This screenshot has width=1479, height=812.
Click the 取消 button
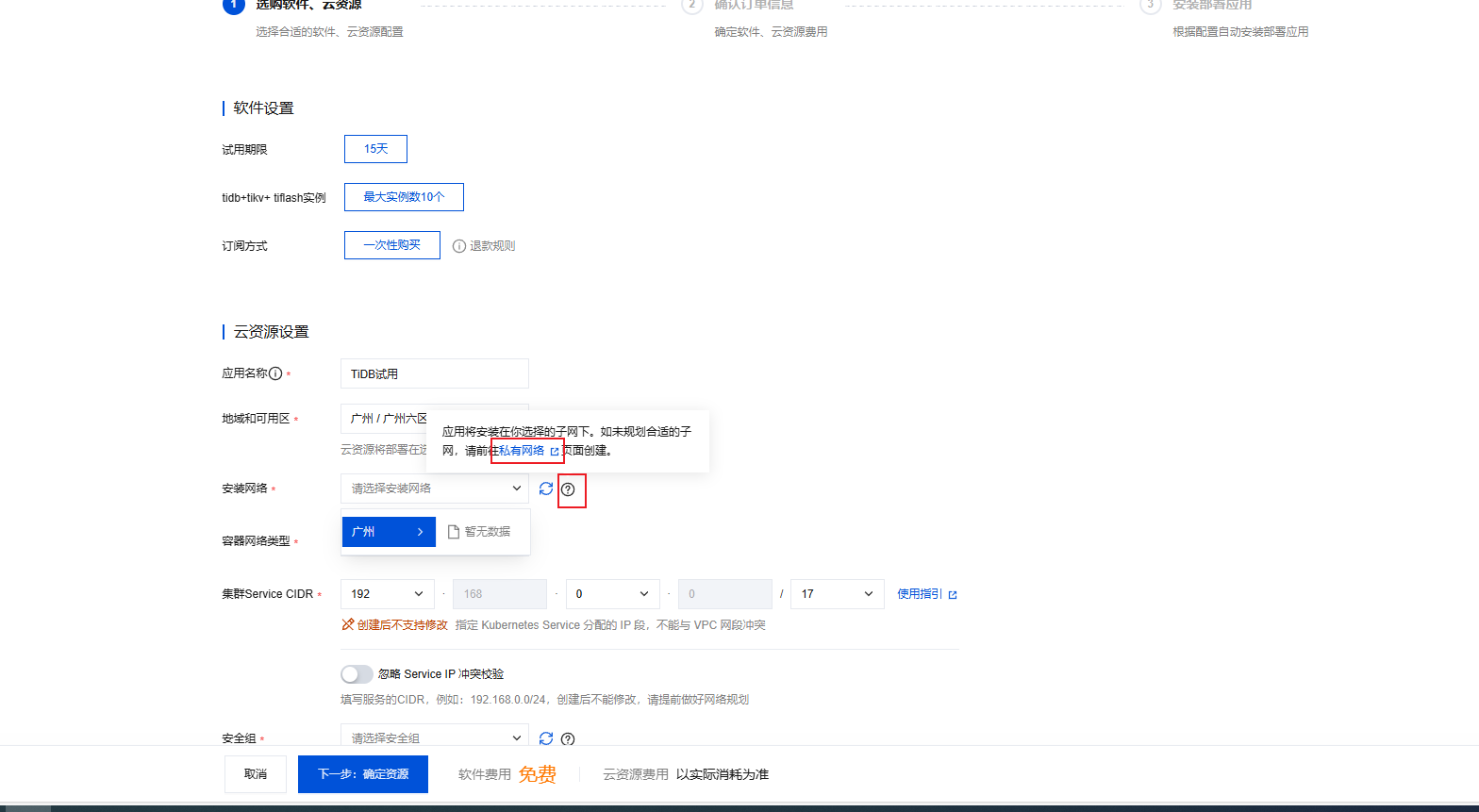click(x=255, y=774)
